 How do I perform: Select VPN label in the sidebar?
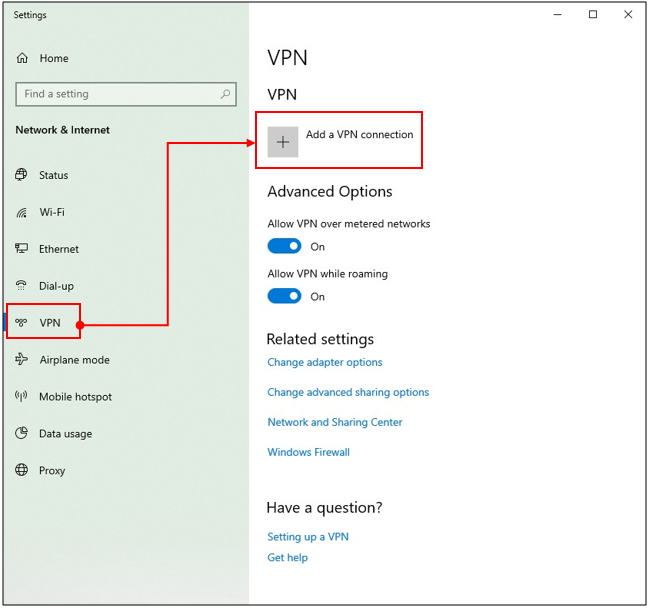[50, 323]
